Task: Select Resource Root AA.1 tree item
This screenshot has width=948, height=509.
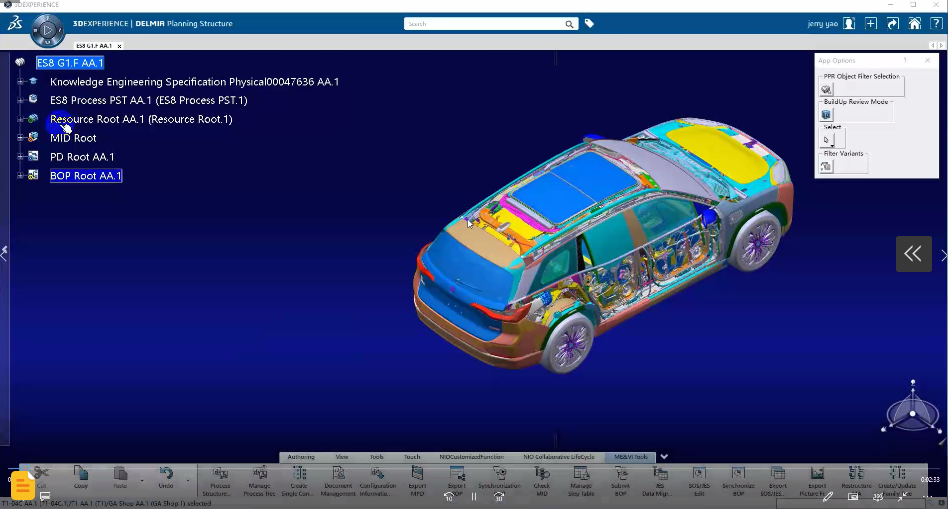Action: point(141,119)
